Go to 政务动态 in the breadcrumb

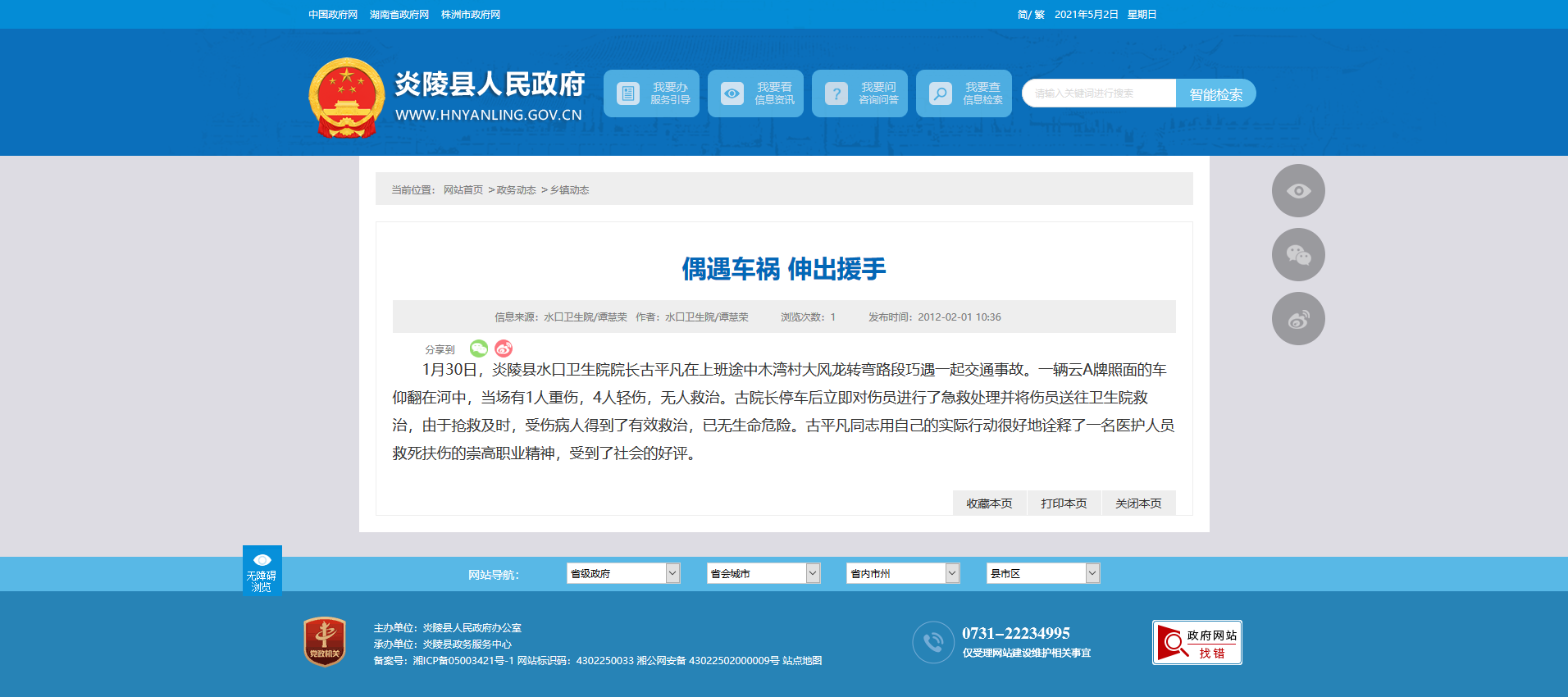click(516, 190)
